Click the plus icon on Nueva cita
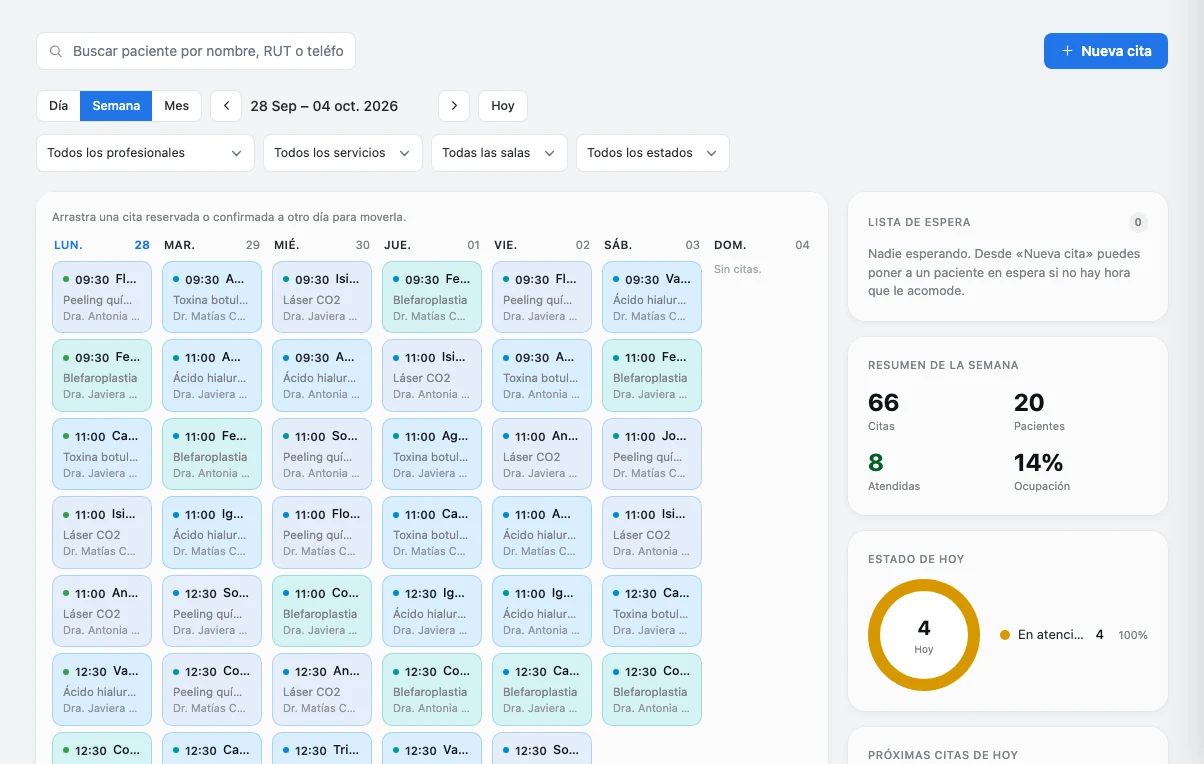The image size is (1204, 764). click(1067, 51)
